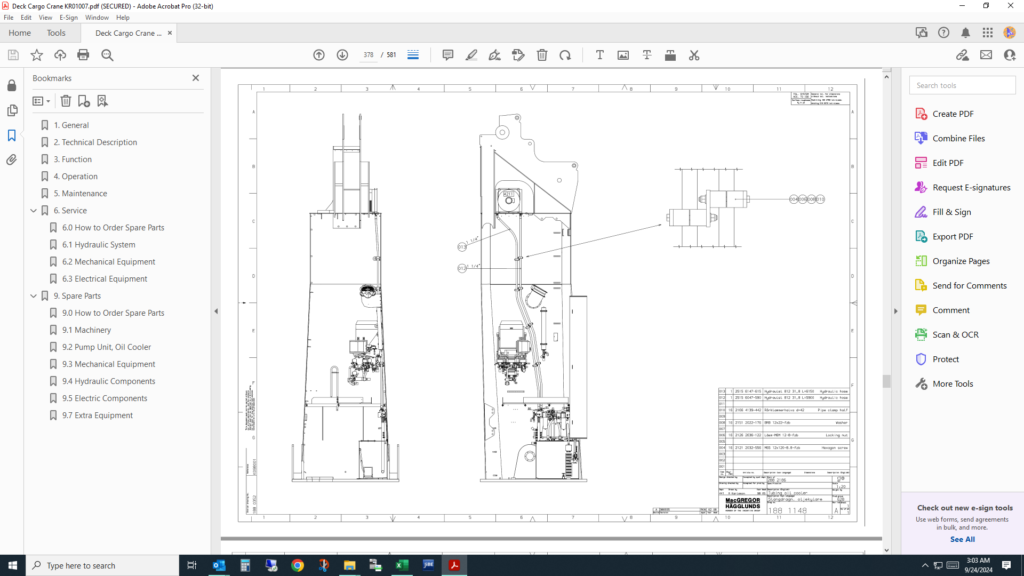Click the Windows taskbar search box

[x=103, y=566]
